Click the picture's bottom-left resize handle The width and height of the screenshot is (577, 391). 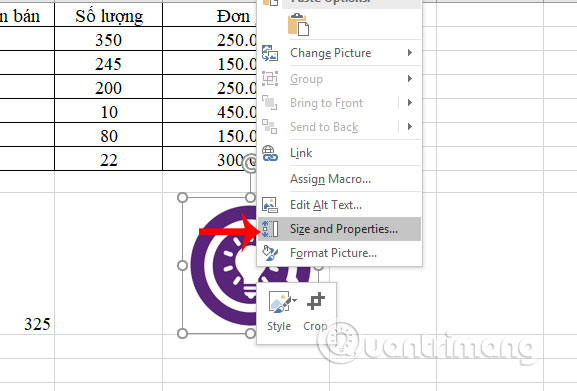(183, 333)
